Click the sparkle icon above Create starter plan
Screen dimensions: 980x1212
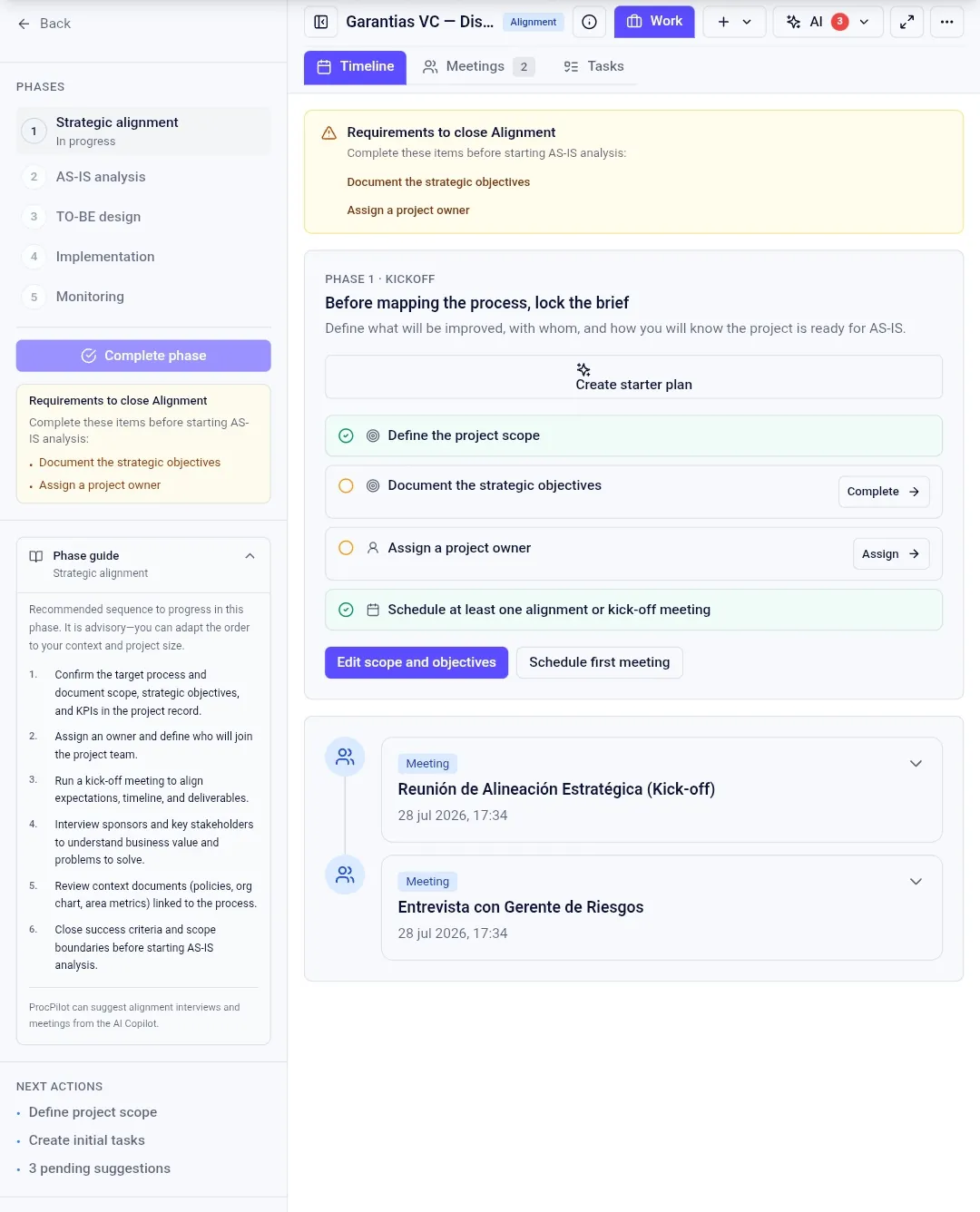pyautogui.click(x=583, y=369)
